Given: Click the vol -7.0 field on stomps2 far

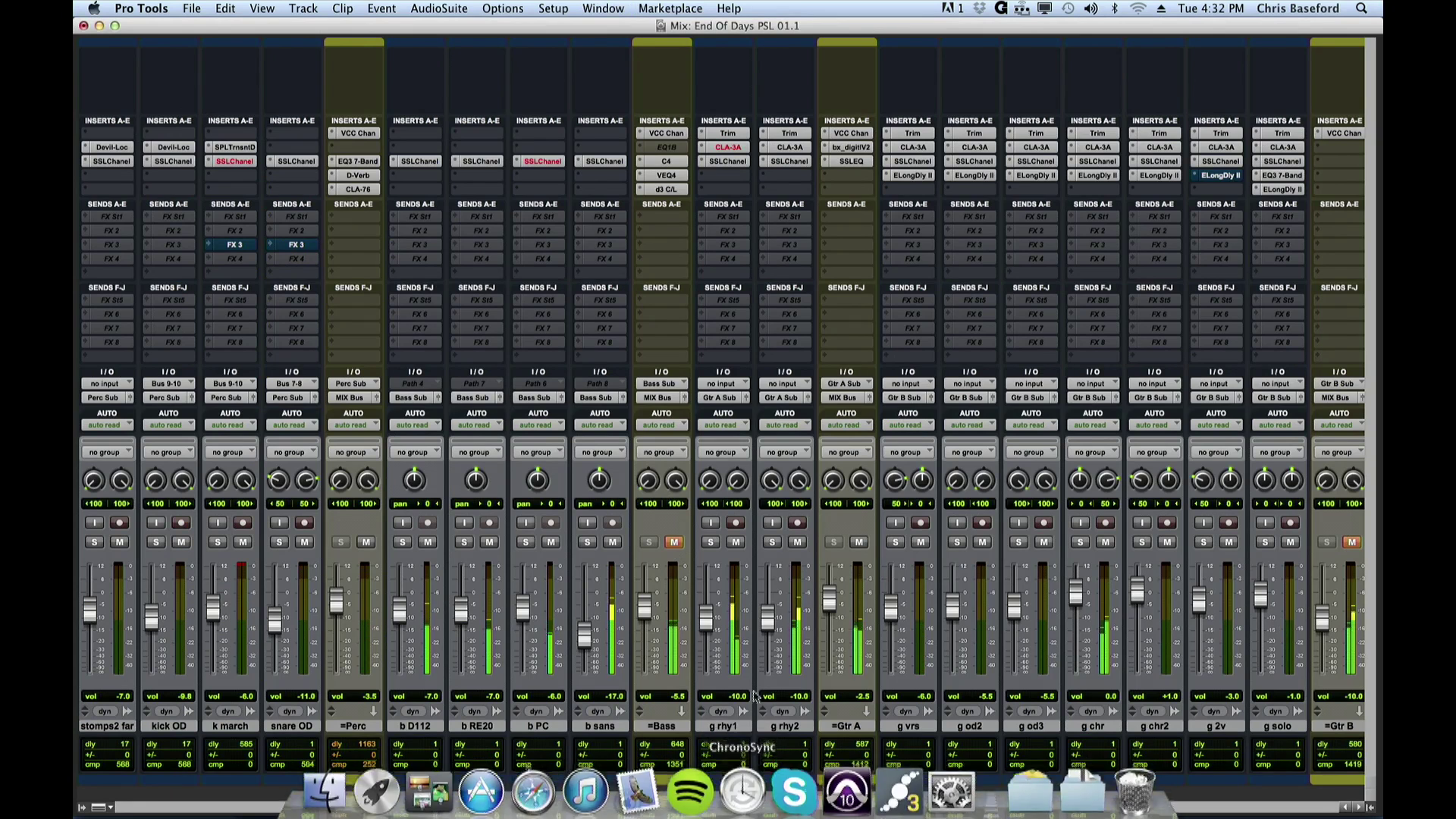Looking at the screenshot, I should tap(107, 696).
